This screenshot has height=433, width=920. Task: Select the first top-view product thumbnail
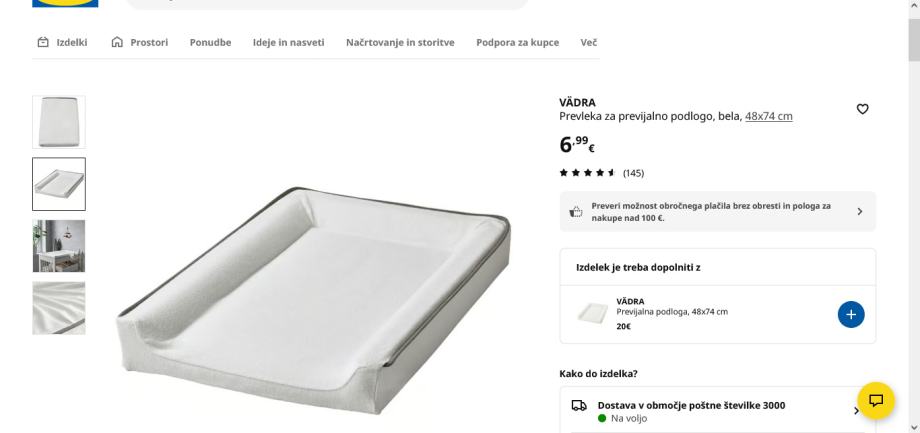pos(59,122)
